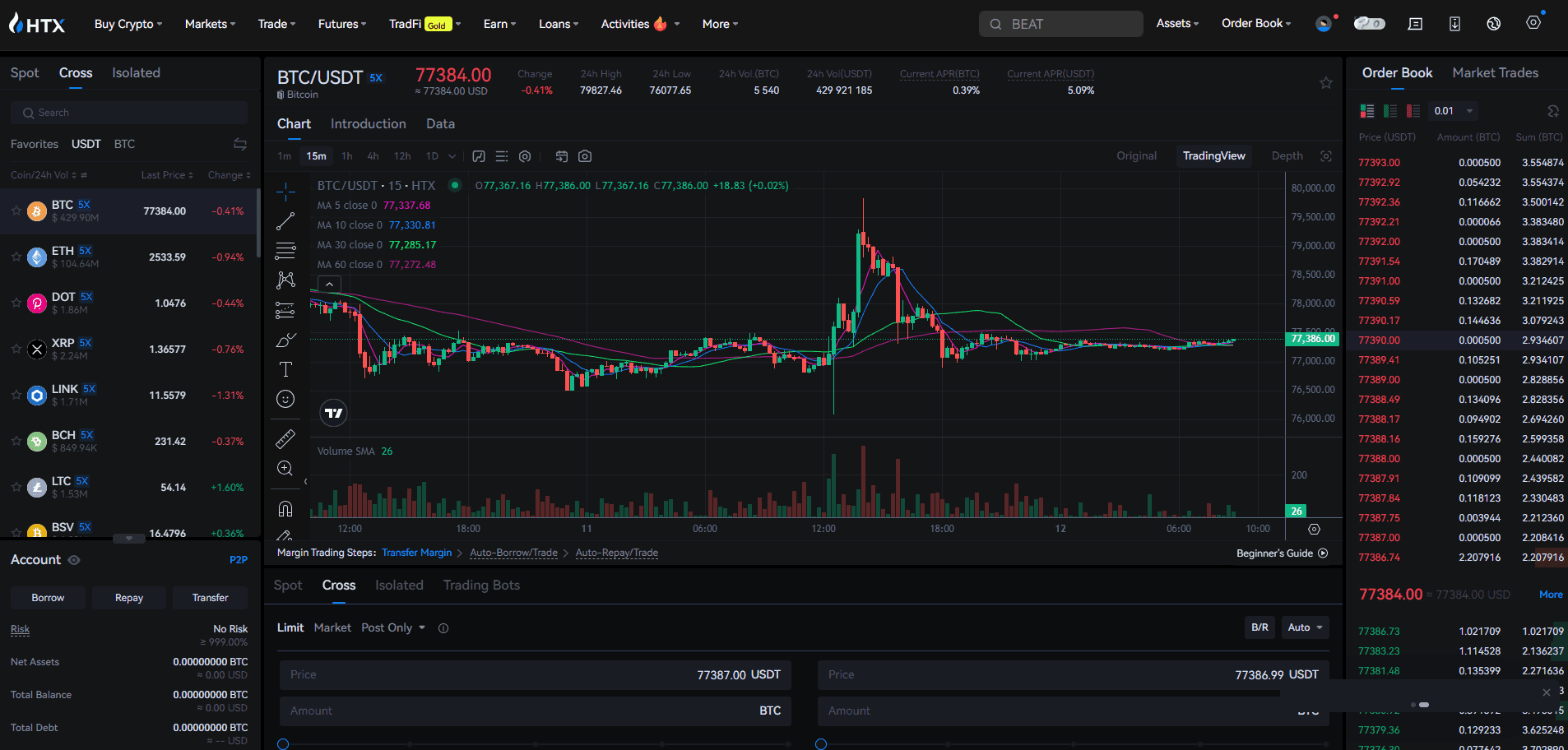Show bids-only order book view
The width and height of the screenshot is (1568, 750).
1390,111
